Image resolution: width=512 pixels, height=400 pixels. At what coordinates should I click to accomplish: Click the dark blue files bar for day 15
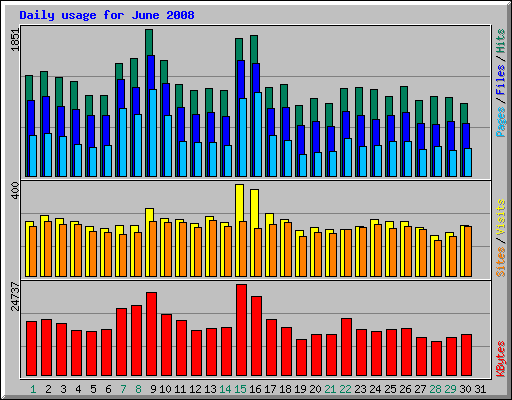(241, 79)
